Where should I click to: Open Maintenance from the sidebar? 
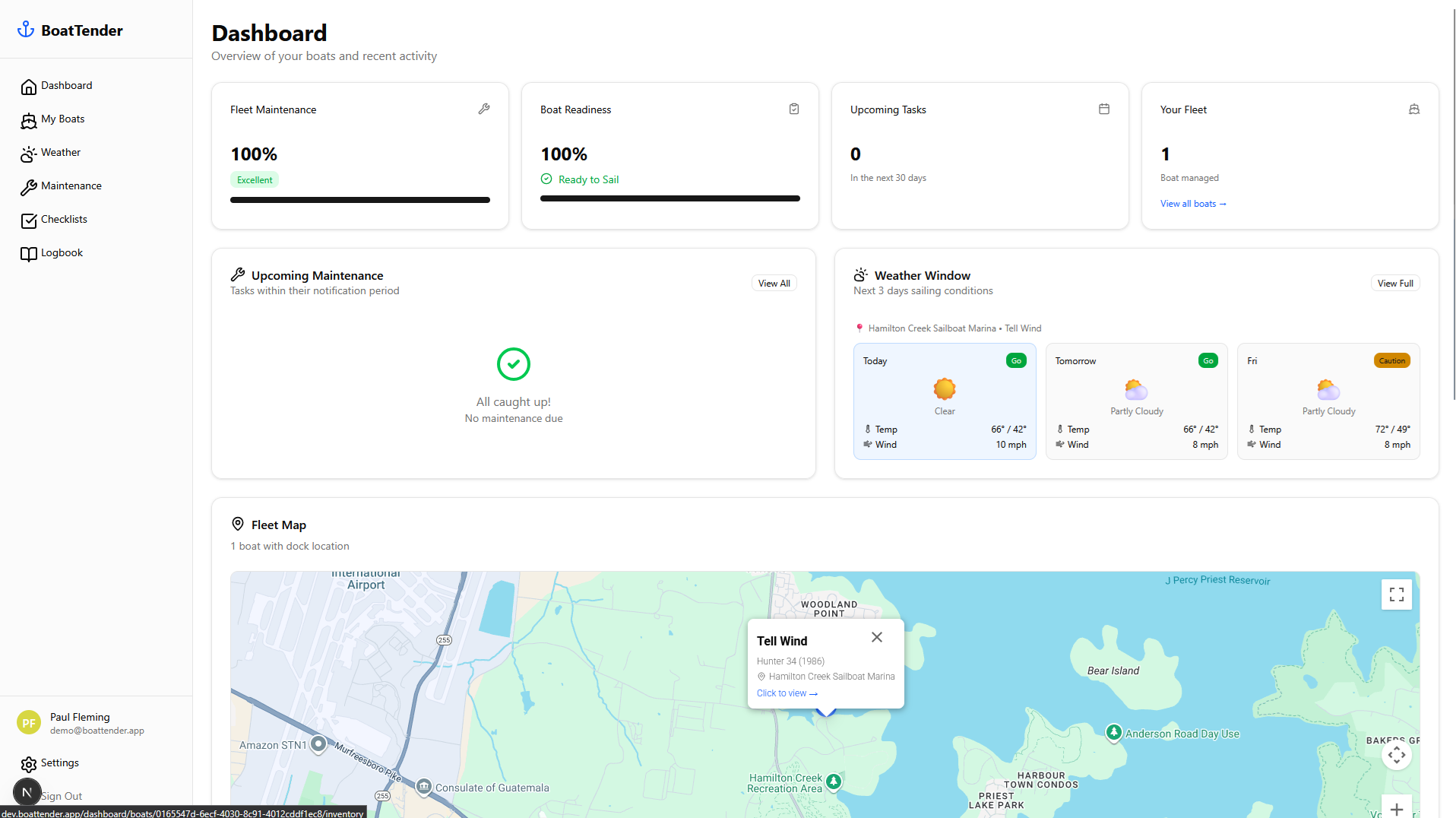71,186
